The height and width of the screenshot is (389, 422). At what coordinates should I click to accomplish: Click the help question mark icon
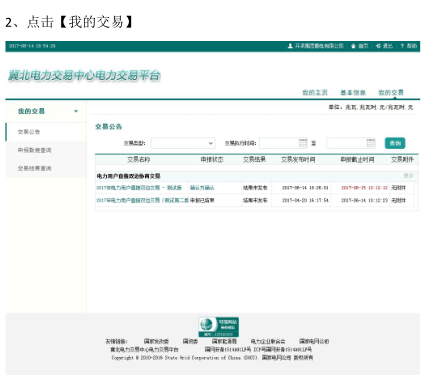[402, 46]
